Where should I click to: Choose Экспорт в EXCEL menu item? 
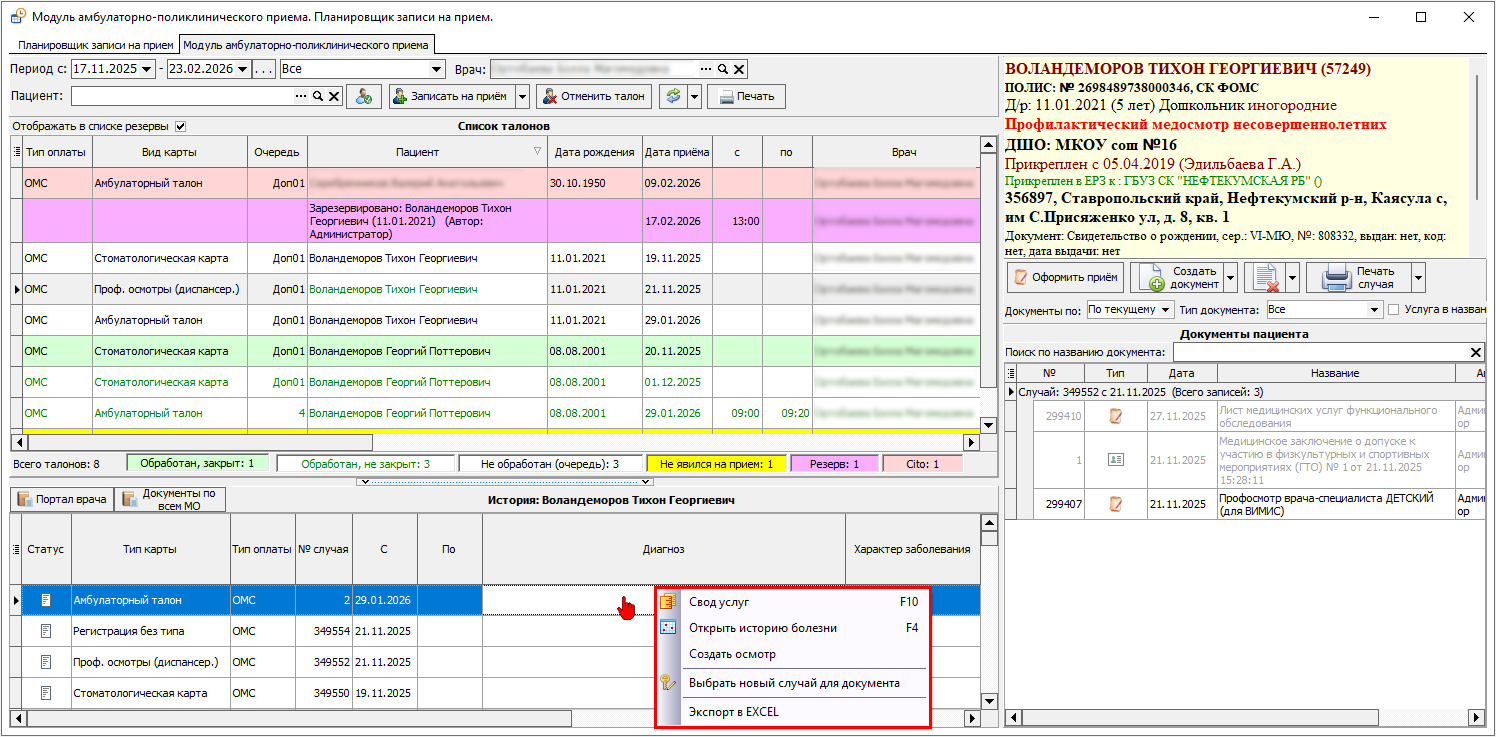[x=733, y=712]
